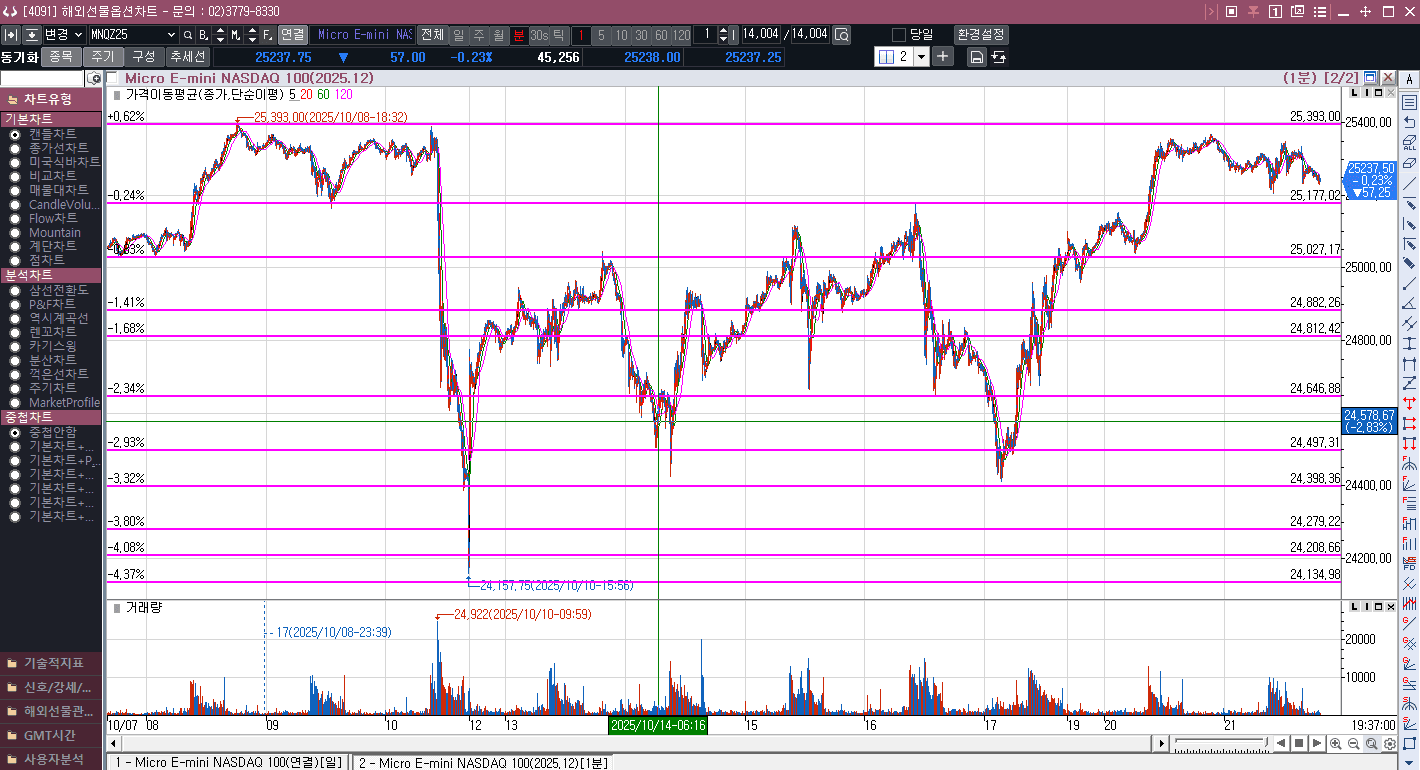Click the 환경설정 button
This screenshot has height=770, width=1420.
tap(981, 35)
